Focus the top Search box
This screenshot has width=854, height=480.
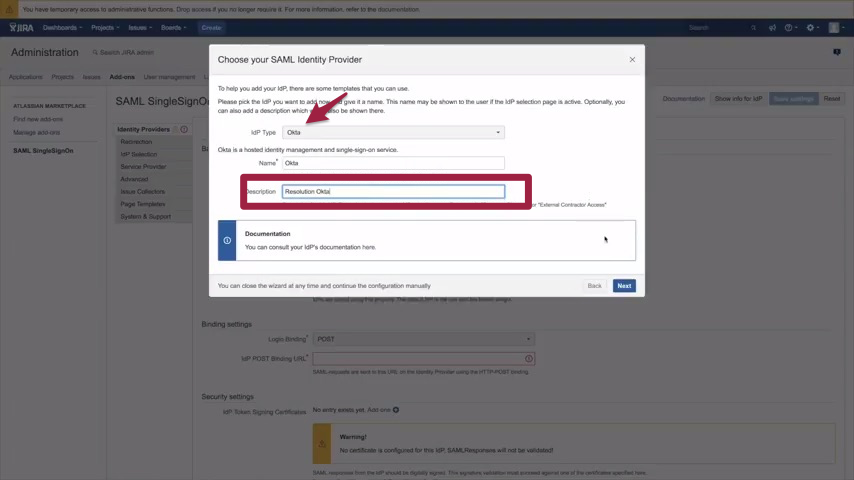tap(722, 28)
